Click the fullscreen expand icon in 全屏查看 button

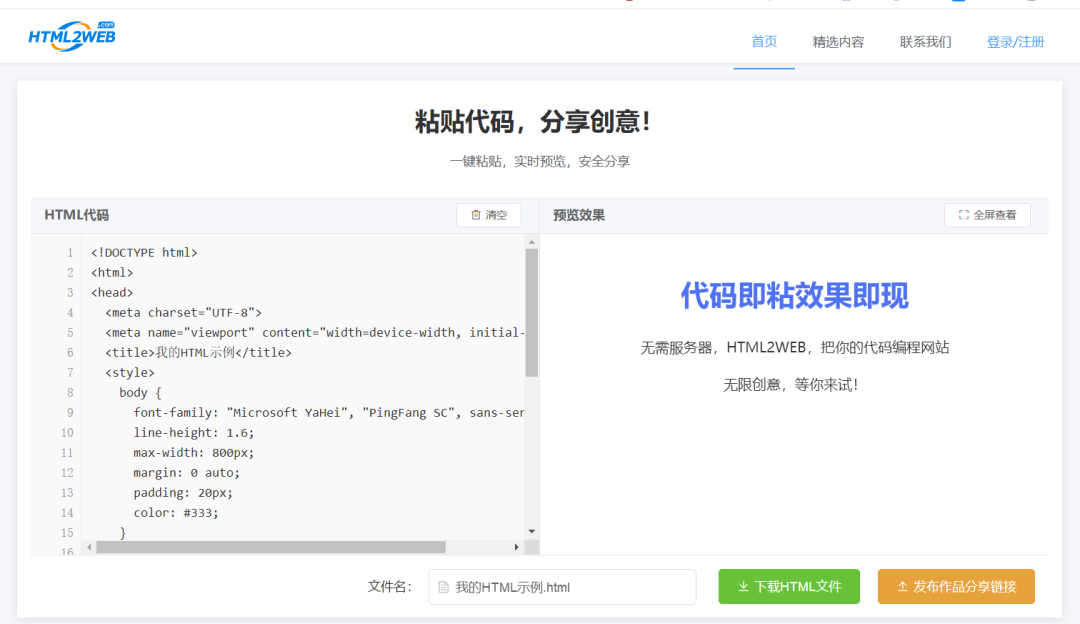[x=963, y=214]
